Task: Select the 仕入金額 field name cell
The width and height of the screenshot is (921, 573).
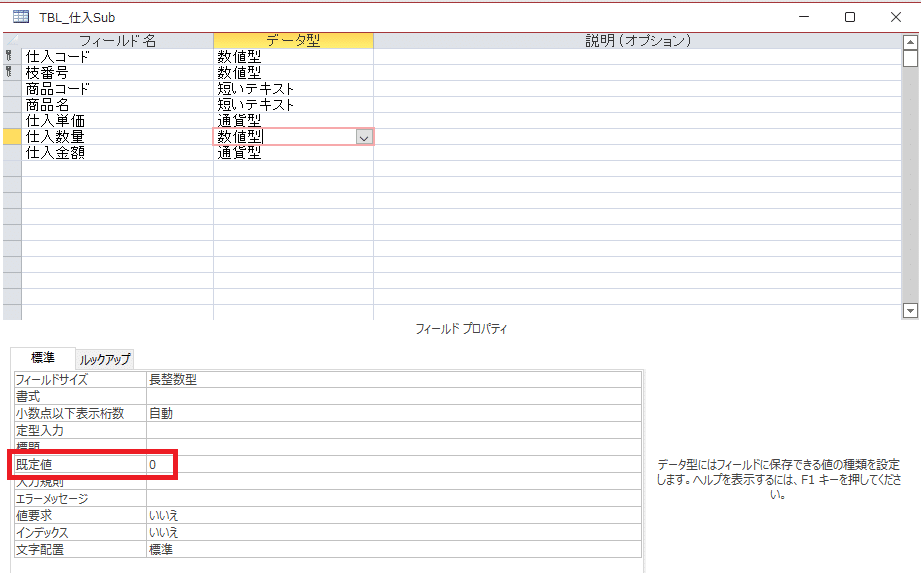Action: [117, 152]
